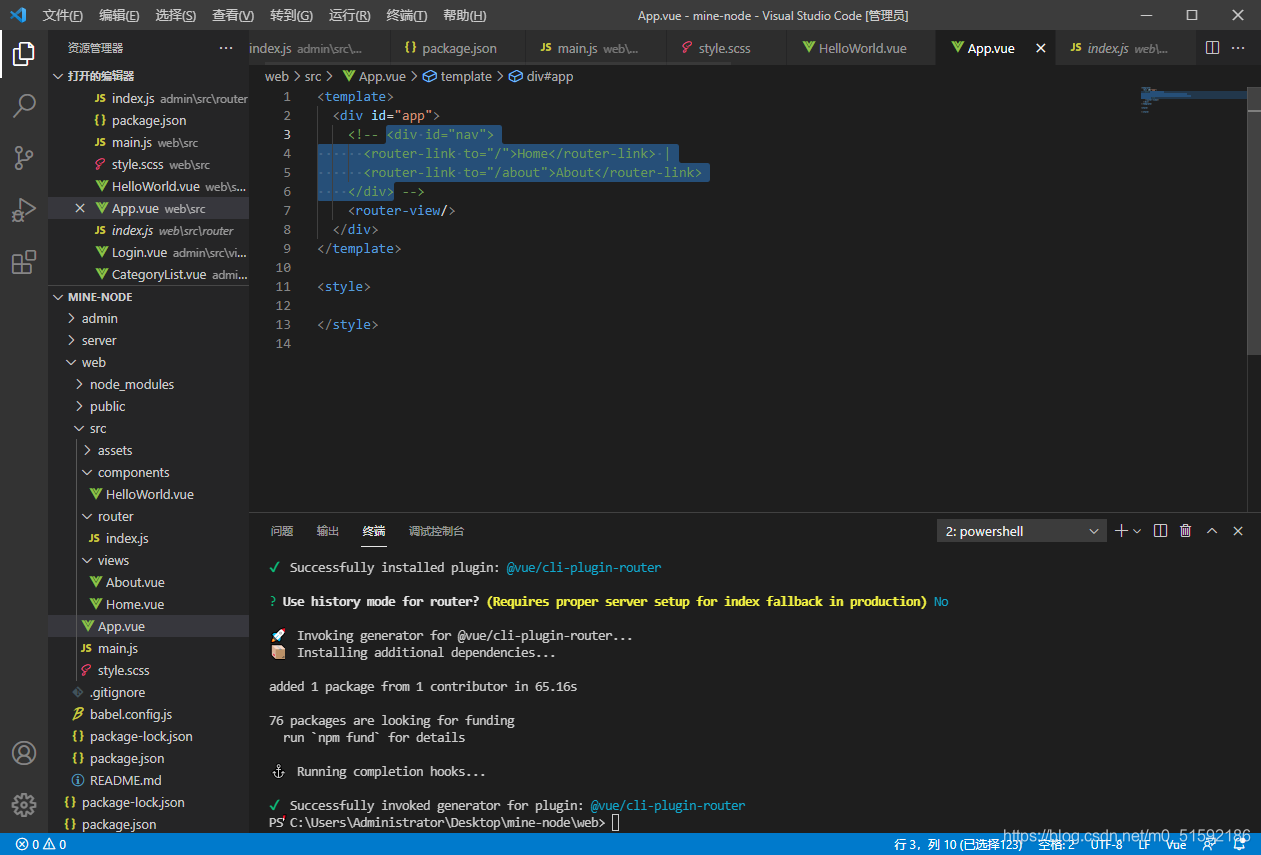Maximize terminal panel with the up chevron
This screenshot has height=855, width=1261.
point(1212,531)
